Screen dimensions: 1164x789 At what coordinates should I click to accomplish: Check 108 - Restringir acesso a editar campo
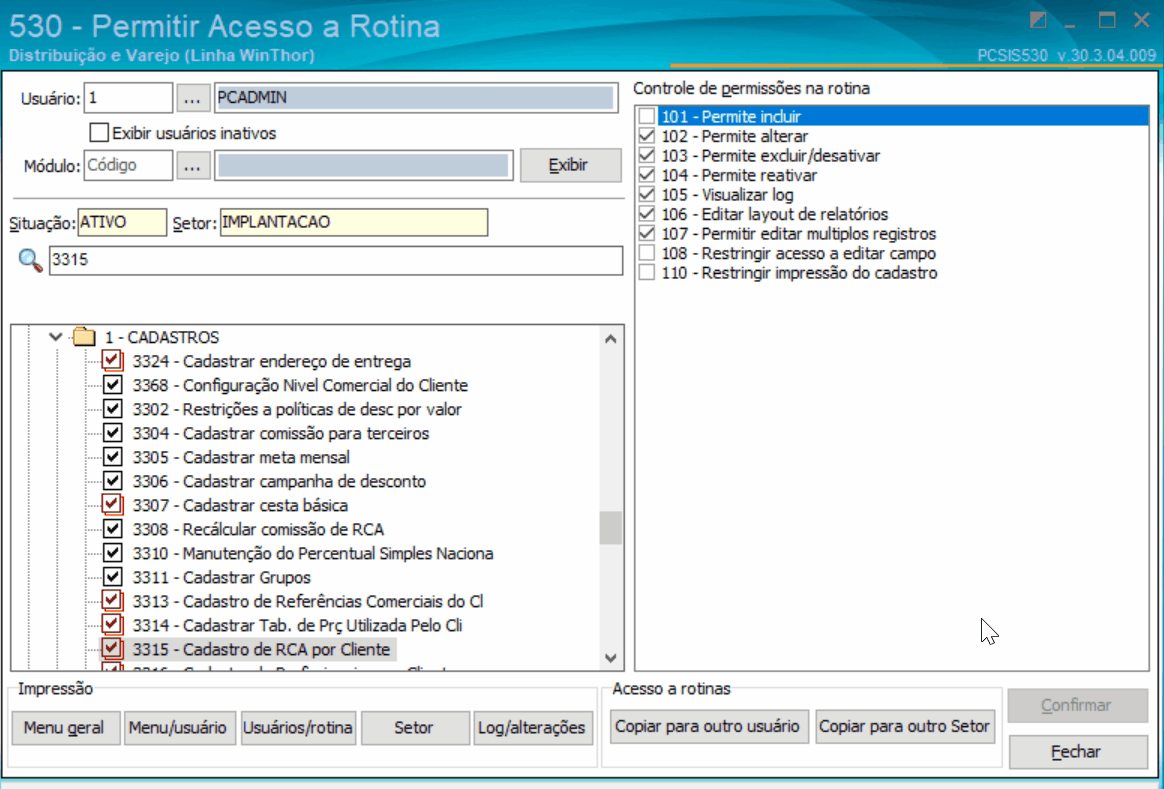[x=647, y=253]
